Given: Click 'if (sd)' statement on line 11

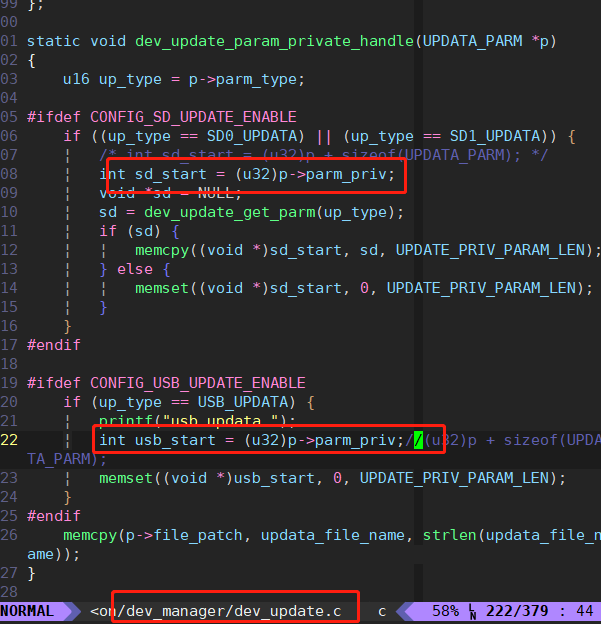Looking at the screenshot, I should [x=130, y=231].
